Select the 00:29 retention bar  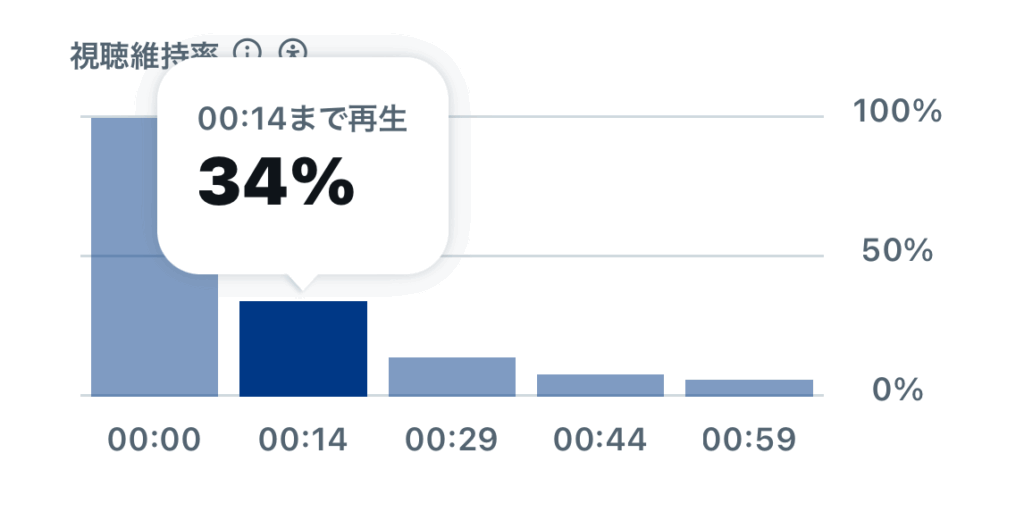point(452,376)
